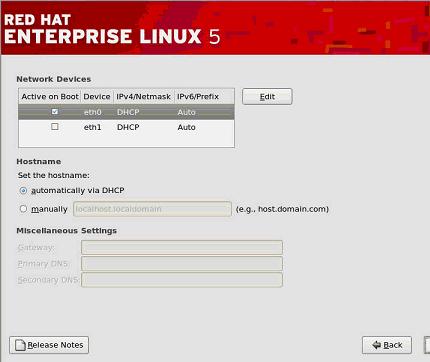Click the Hostname section heading
The image size is (430, 362).
[x=39, y=162]
